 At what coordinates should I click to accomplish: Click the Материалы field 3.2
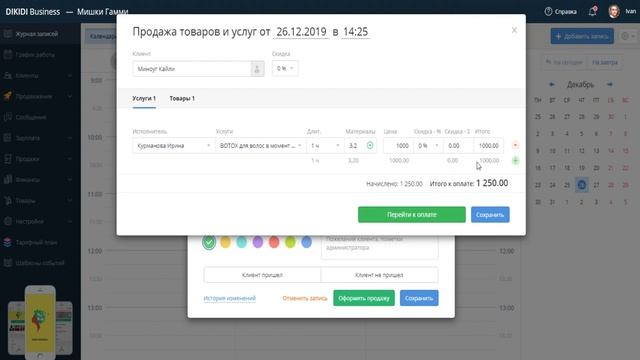coord(354,146)
